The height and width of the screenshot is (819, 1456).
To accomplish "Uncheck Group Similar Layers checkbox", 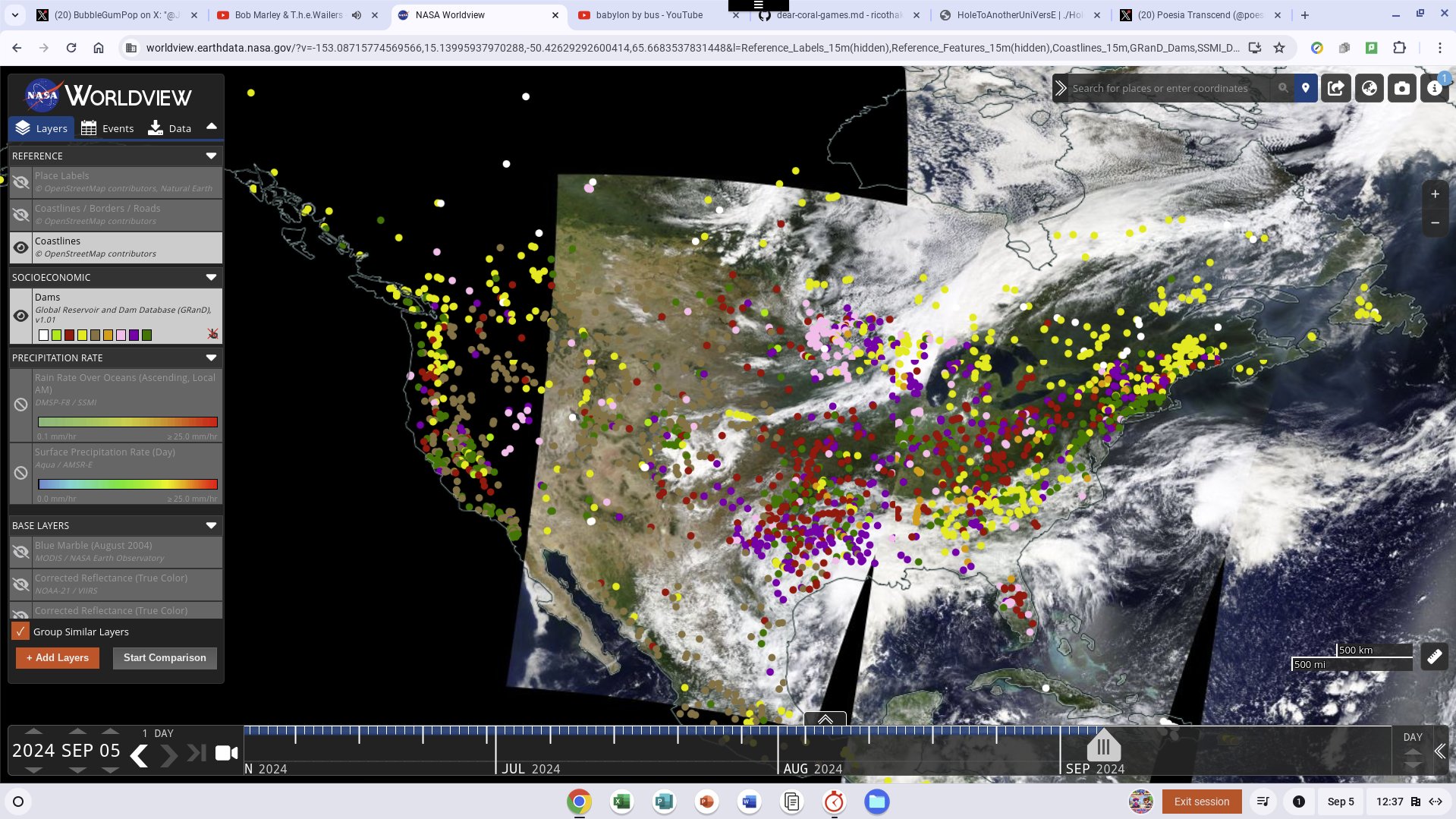I will coord(20,632).
